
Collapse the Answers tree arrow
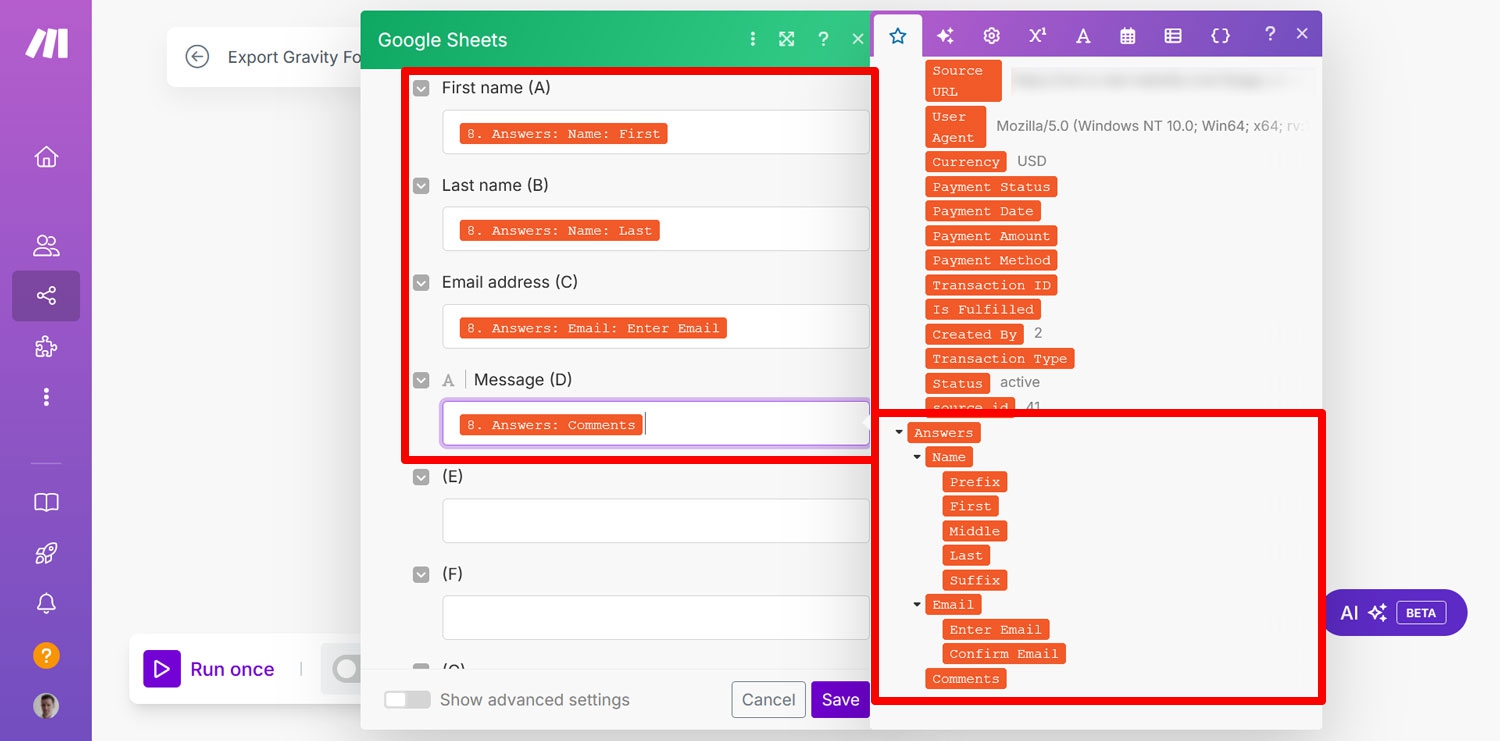click(x=899, y=433)
